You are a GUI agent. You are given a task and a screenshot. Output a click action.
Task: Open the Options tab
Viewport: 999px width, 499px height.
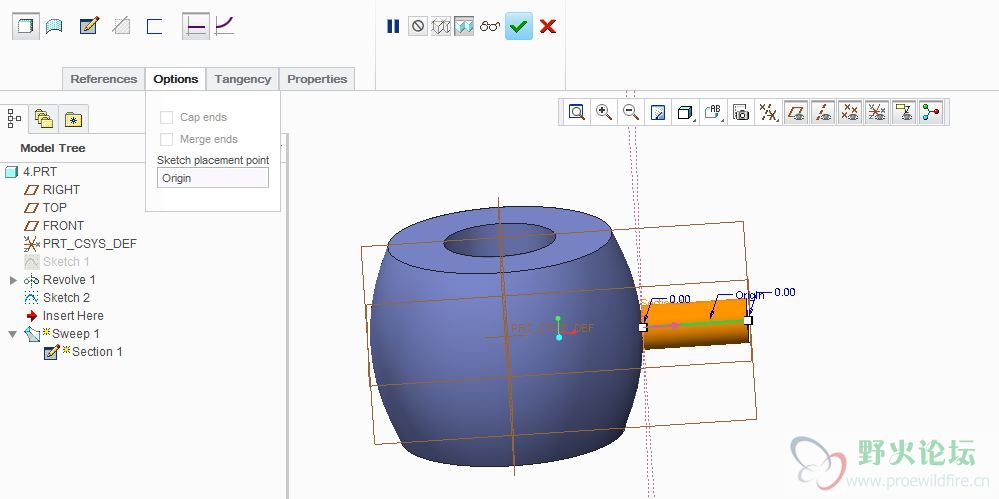point(176,79)
